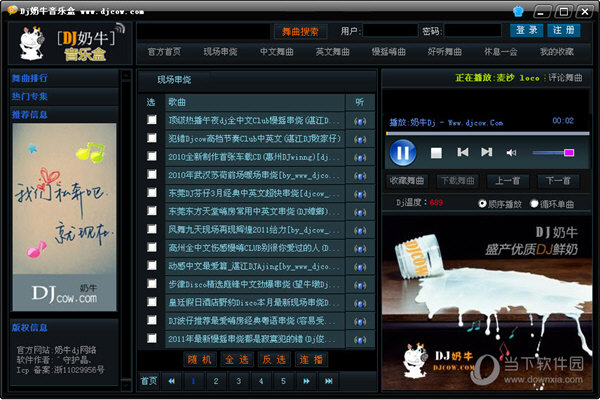Viewport: 600px width, 400px height.
Task: Select 循环单曲 loop mode
Action: [x=534, y=204]
